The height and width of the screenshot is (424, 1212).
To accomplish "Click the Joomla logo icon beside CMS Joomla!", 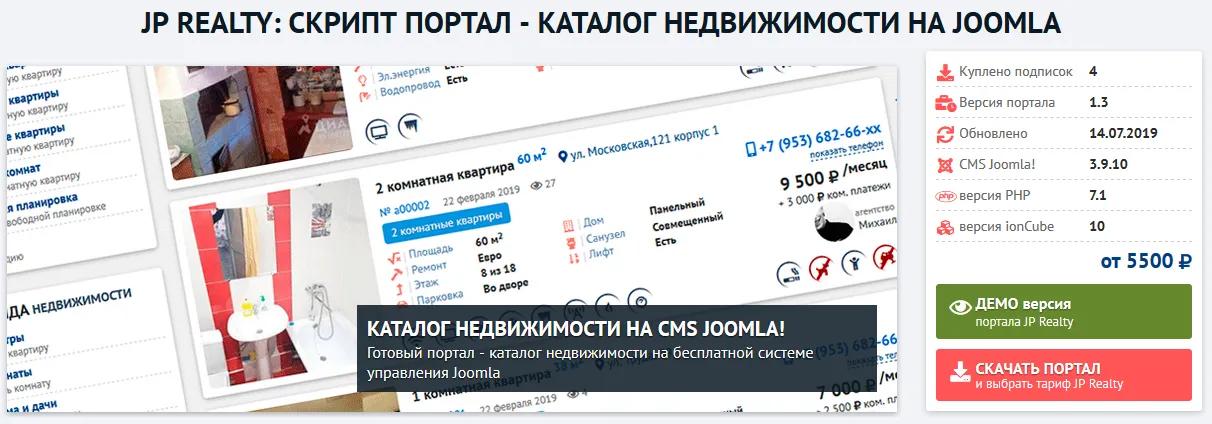I will pos(945,165).
